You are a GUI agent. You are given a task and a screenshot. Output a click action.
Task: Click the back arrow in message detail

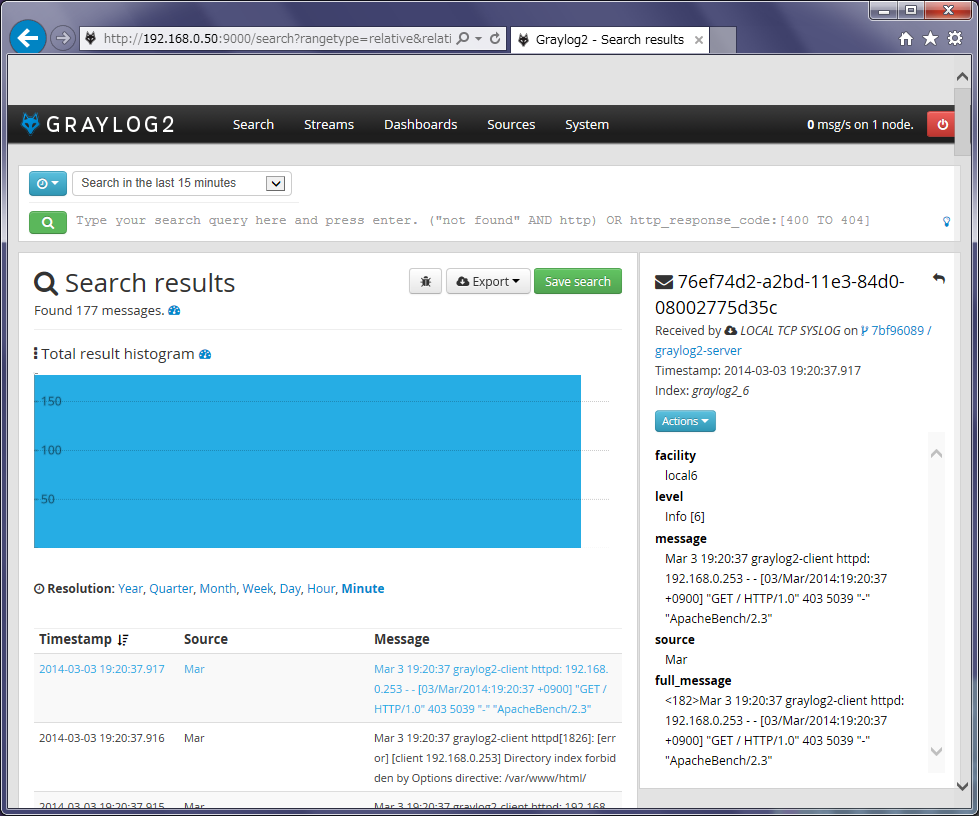coord(938,278)
